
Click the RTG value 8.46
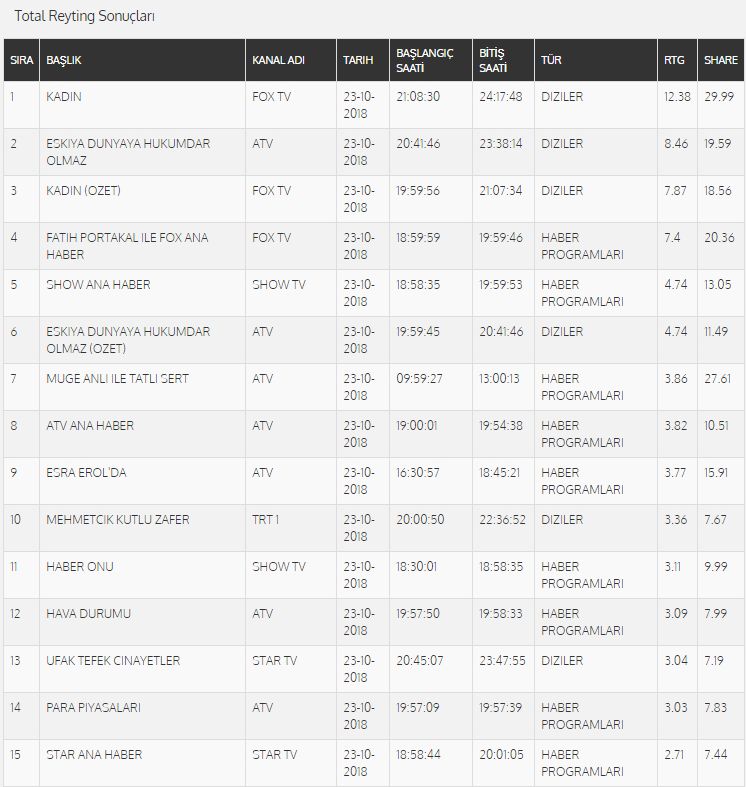676,144
